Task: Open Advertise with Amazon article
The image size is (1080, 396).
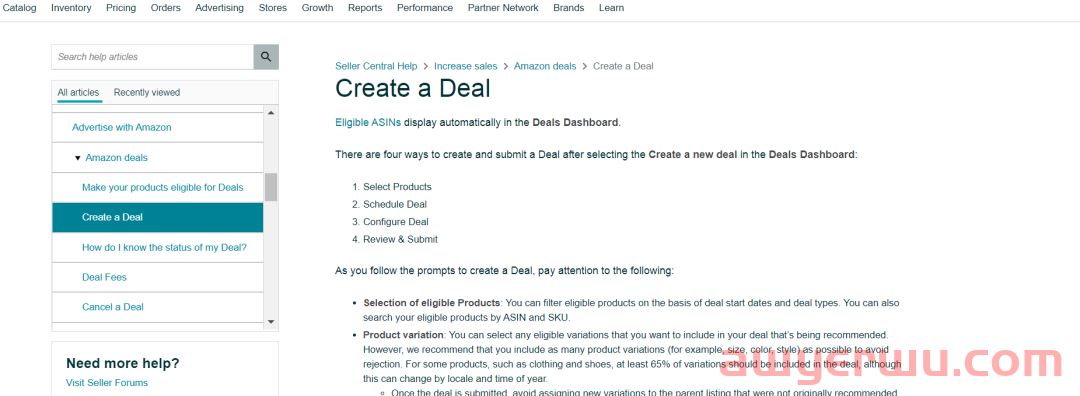Action: click(x=122, y=127)
